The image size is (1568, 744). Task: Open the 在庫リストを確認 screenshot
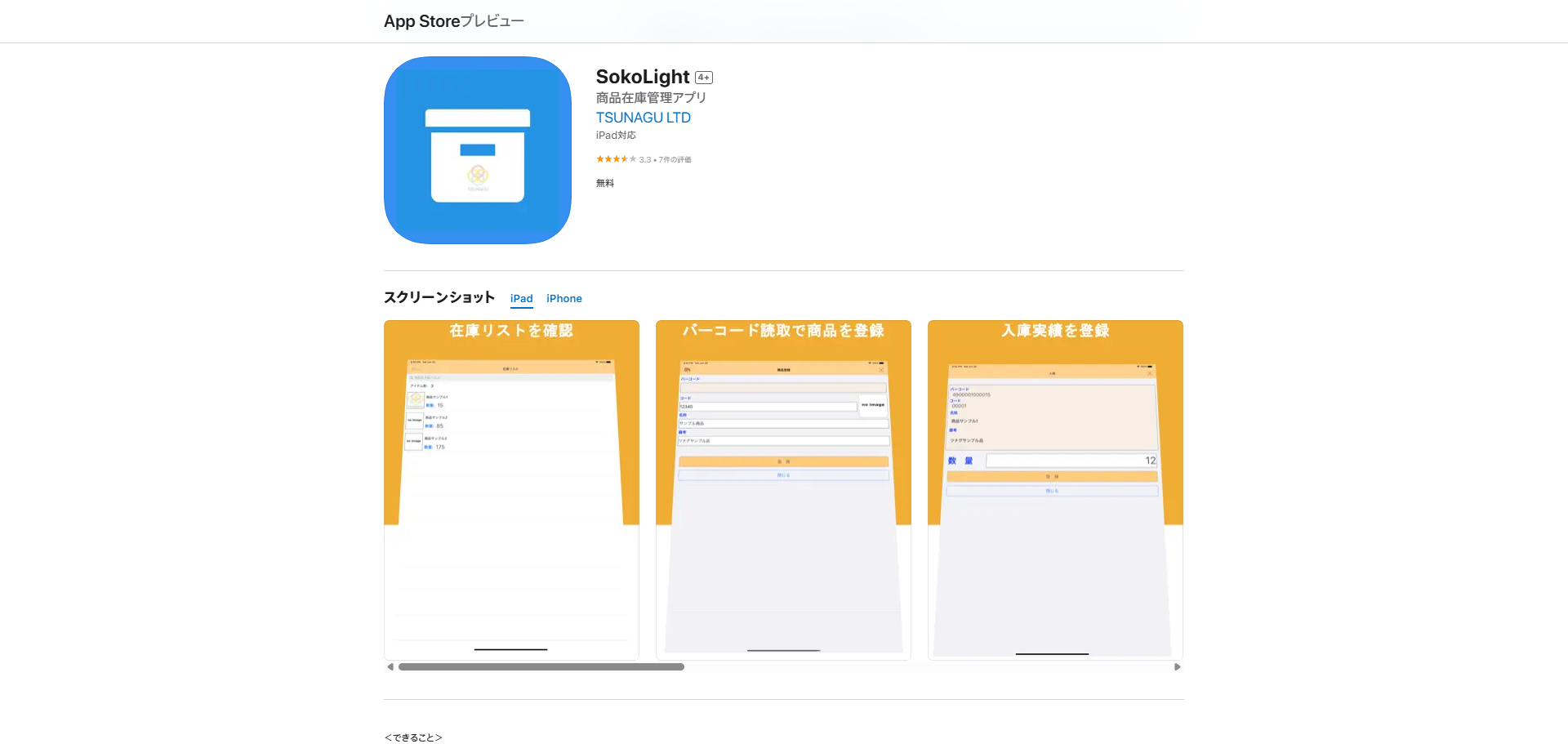(511, 490)
